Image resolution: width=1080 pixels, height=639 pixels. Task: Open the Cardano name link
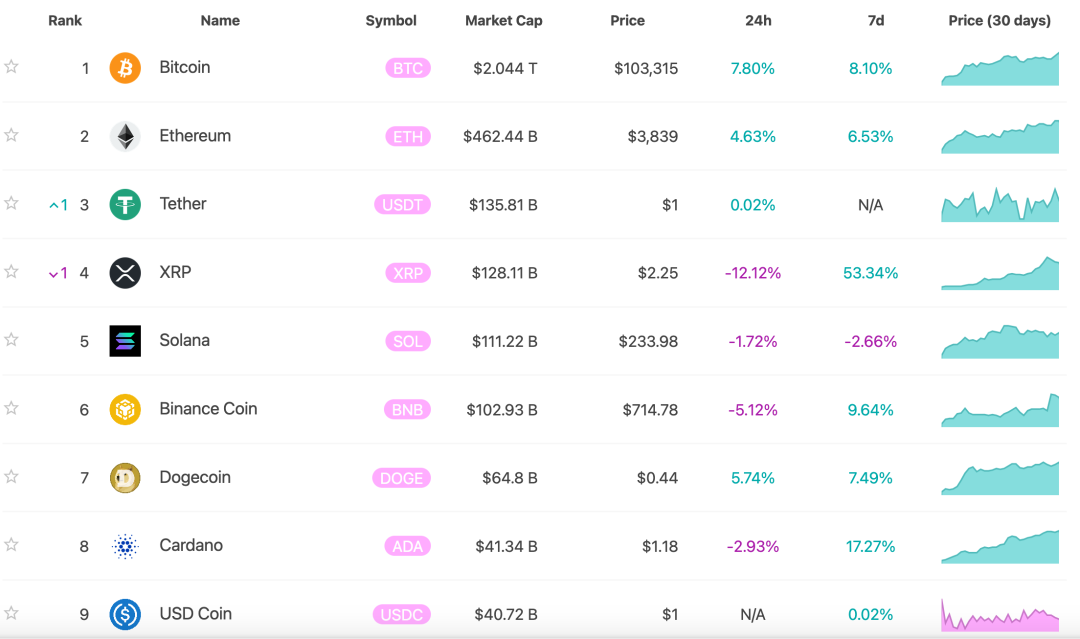[x=191, y=545]
